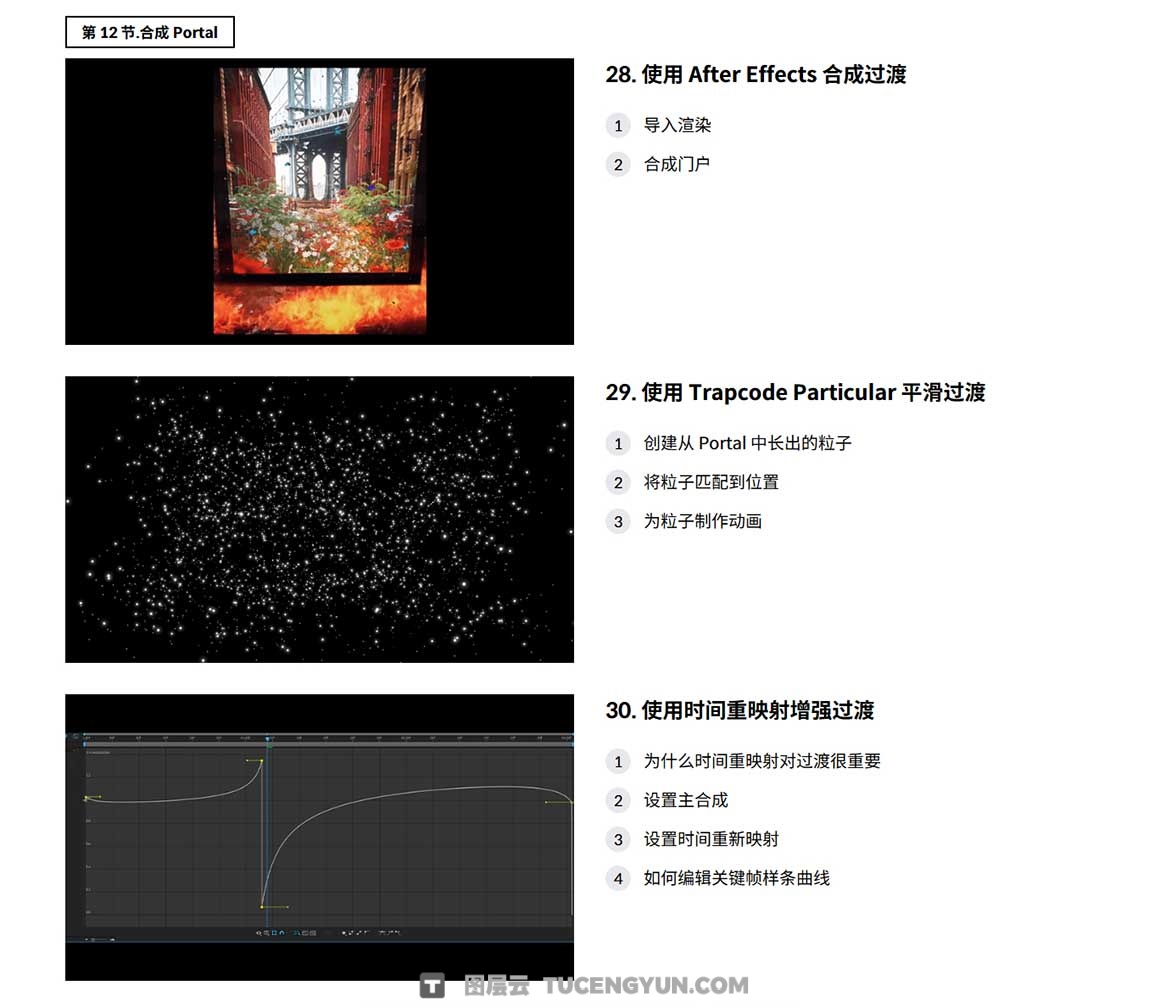Click the blue playhead in the graph editor
Image resolution: width=1160 pixels, height=1008 pixels.
(x=268, y=739)
